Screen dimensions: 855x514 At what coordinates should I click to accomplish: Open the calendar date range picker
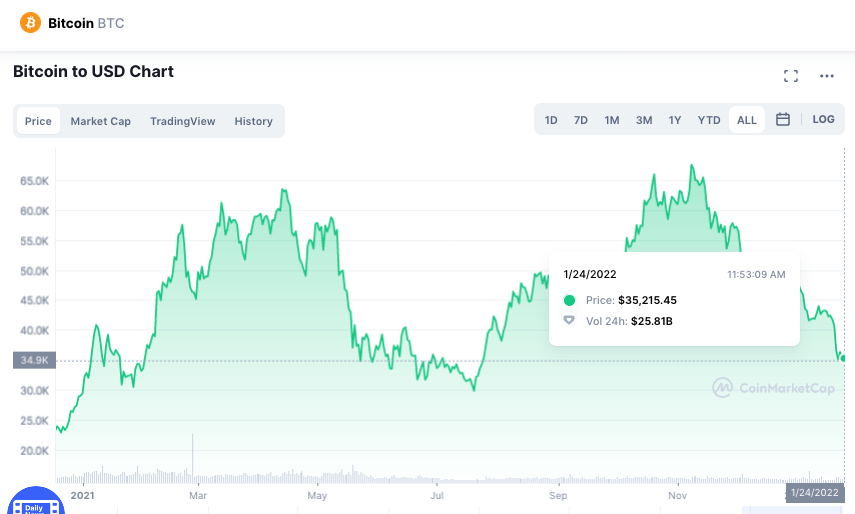[782, 119]
